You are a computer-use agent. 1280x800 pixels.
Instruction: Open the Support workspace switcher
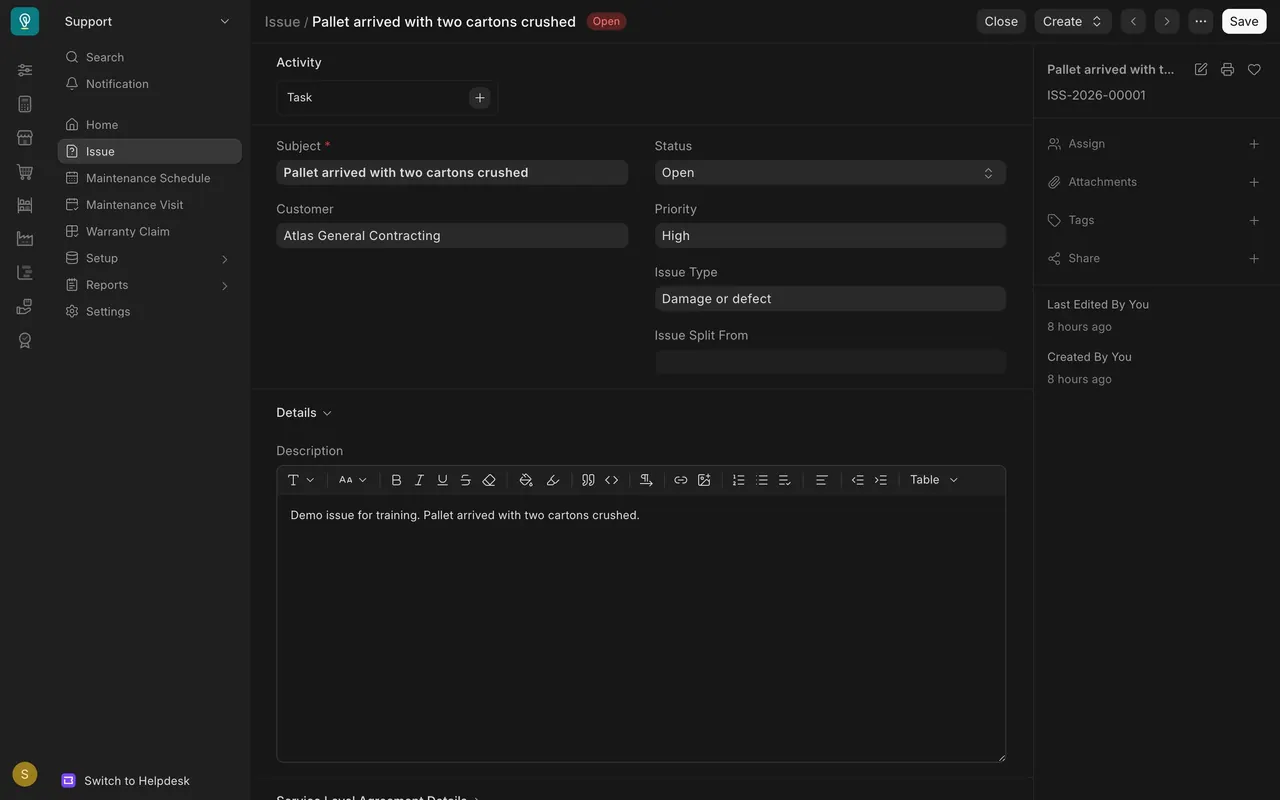[147, 21]
